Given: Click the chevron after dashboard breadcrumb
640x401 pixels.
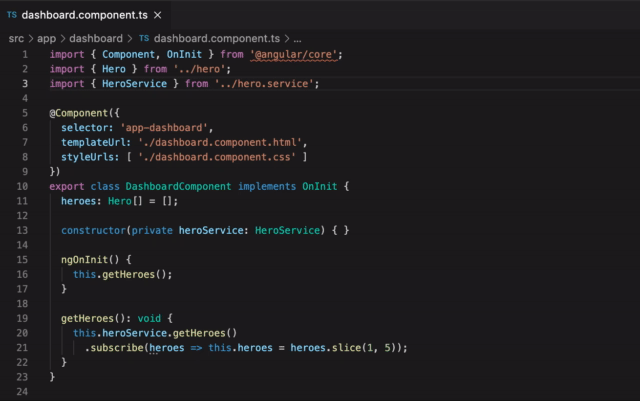Looking at the screenshot, I should pos(130,39).
